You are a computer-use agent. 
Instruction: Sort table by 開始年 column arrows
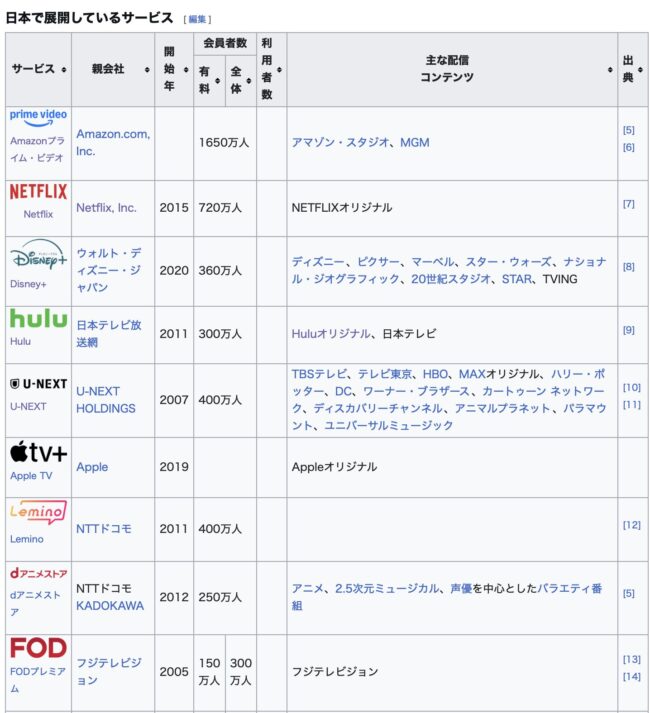186,70
